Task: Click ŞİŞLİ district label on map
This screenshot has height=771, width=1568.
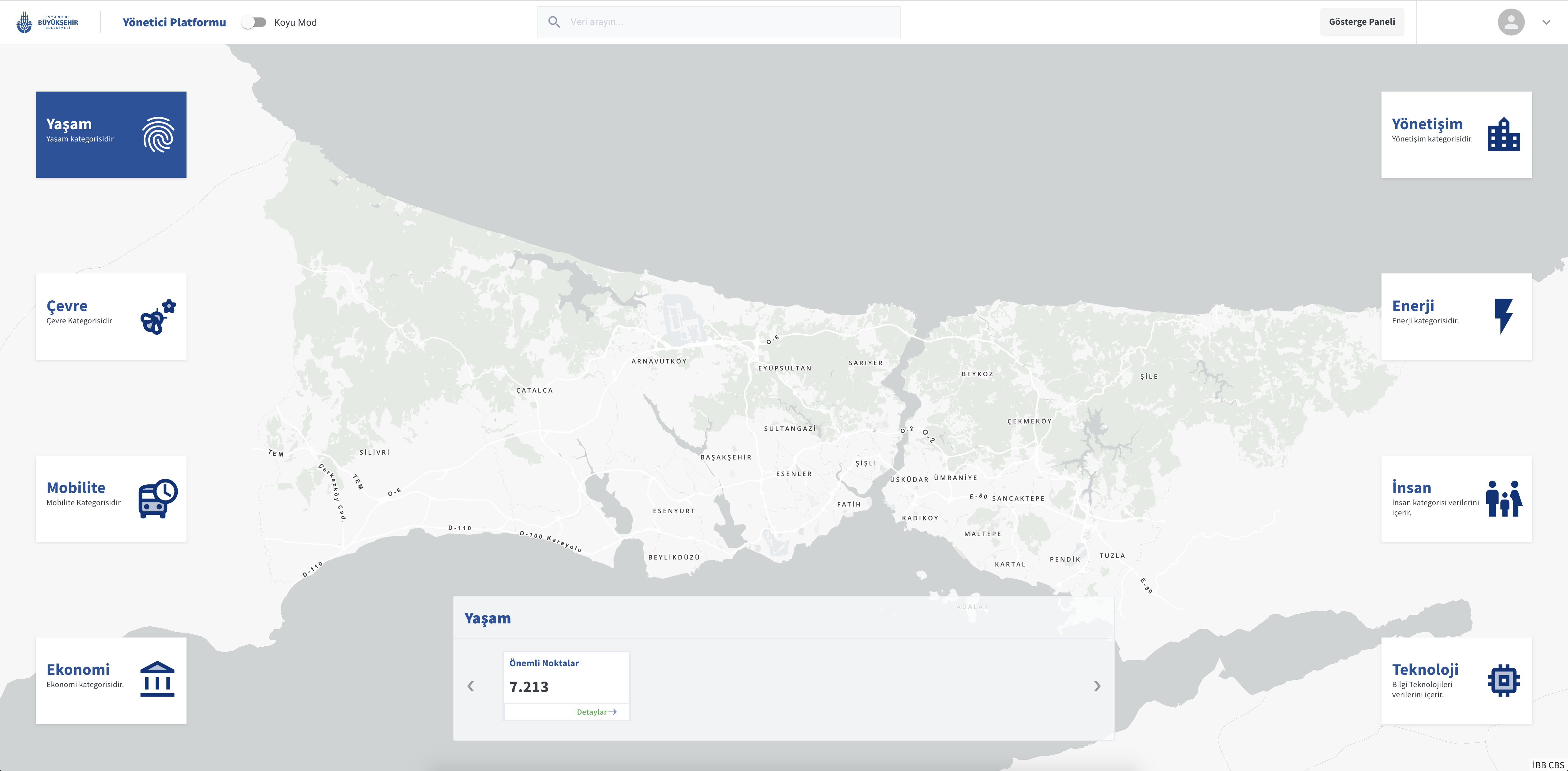Action: pyautogui.click(x=865, y=464)
